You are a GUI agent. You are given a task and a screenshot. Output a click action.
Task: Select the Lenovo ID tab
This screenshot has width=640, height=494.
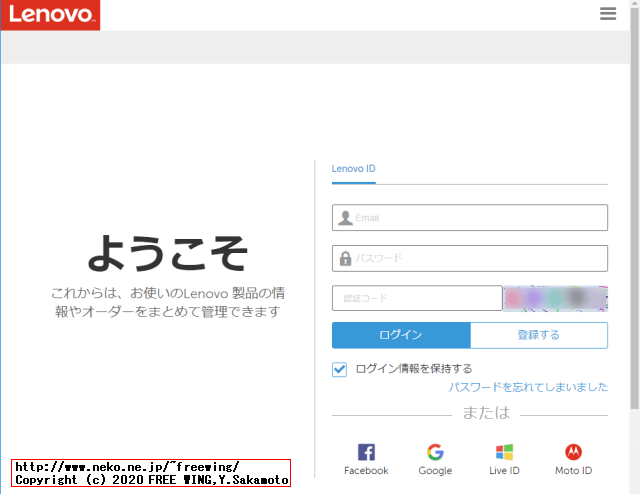pos(353,169)
